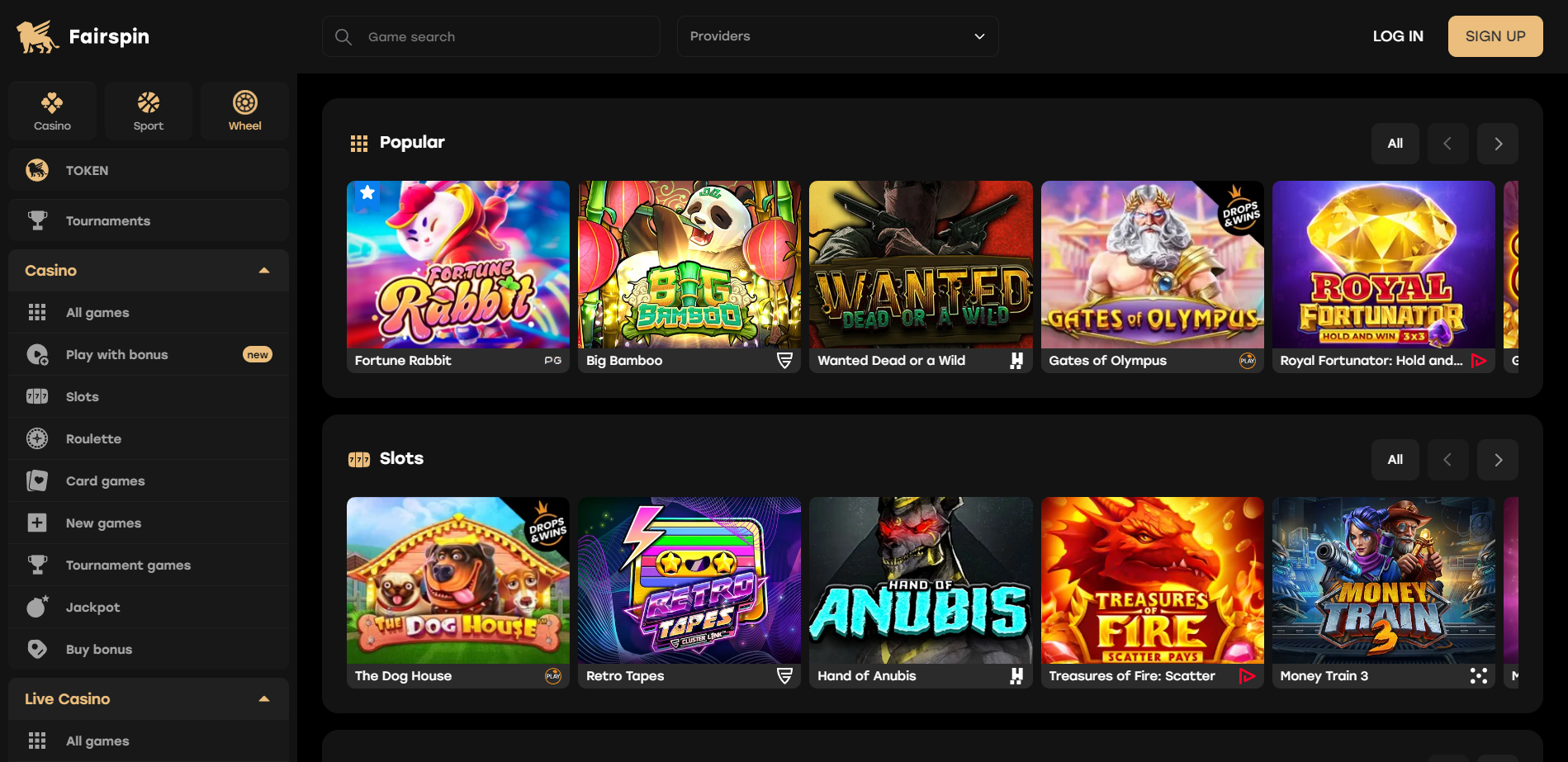Open the Retro Tapes game thumbnail
Screen dimensions: 1568x762
[689, 580]
